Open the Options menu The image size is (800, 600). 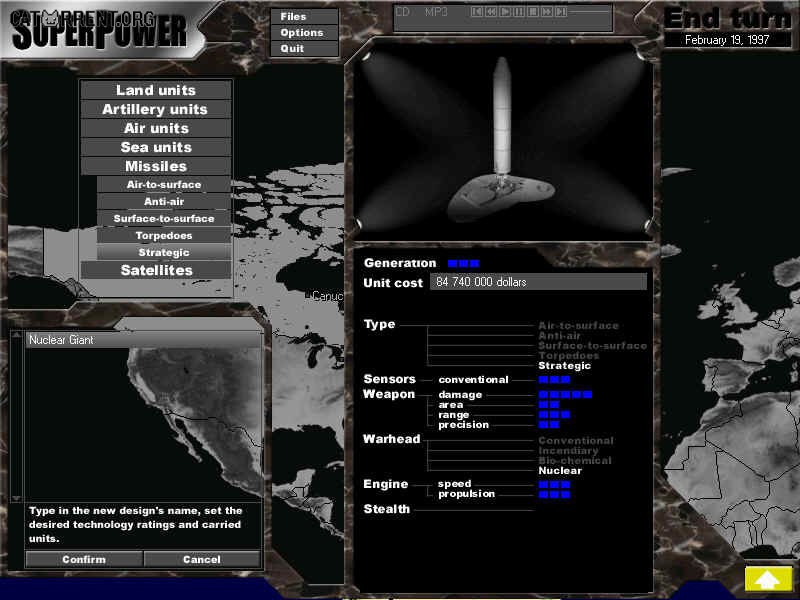(x=304, y=33)
